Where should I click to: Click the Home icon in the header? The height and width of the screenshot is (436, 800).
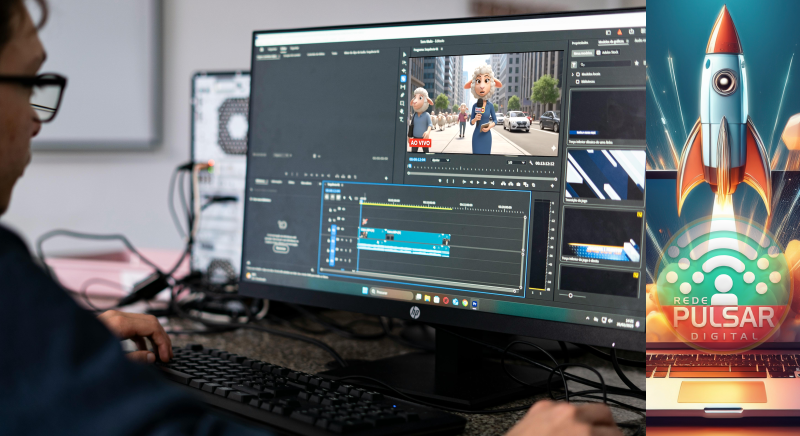pos(262,49)
